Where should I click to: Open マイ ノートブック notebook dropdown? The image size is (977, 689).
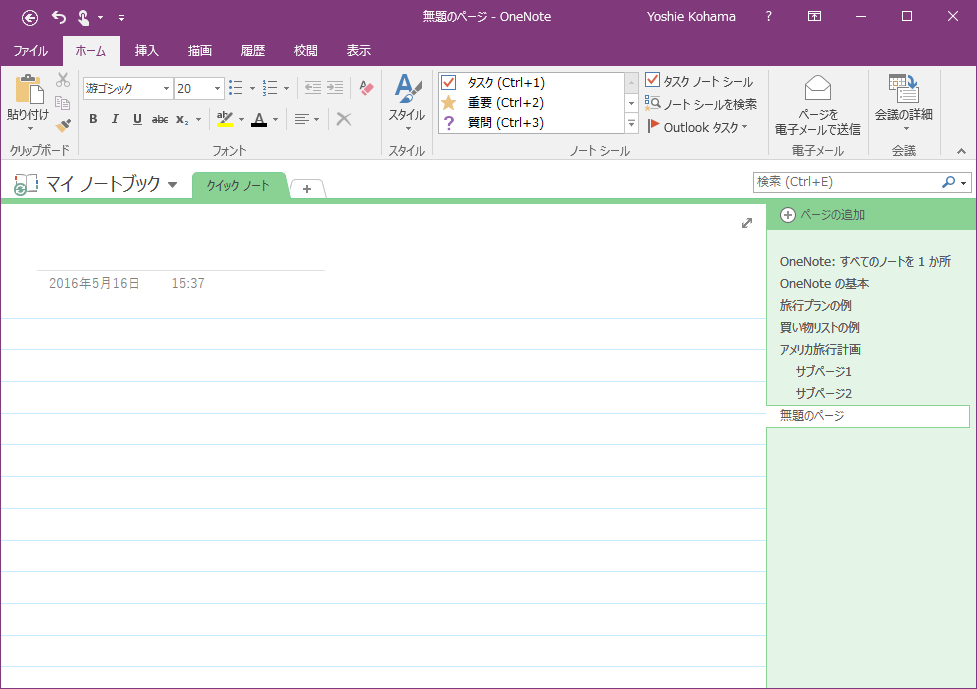click(x=173, y=184)
